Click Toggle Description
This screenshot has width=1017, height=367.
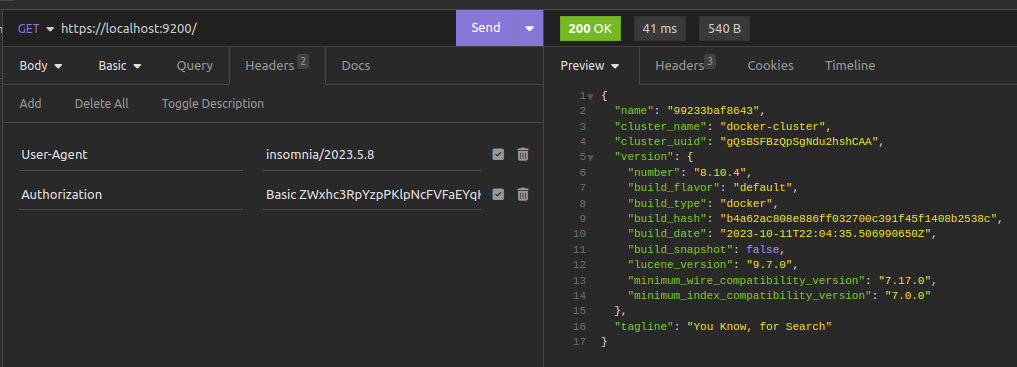(213, 104)
